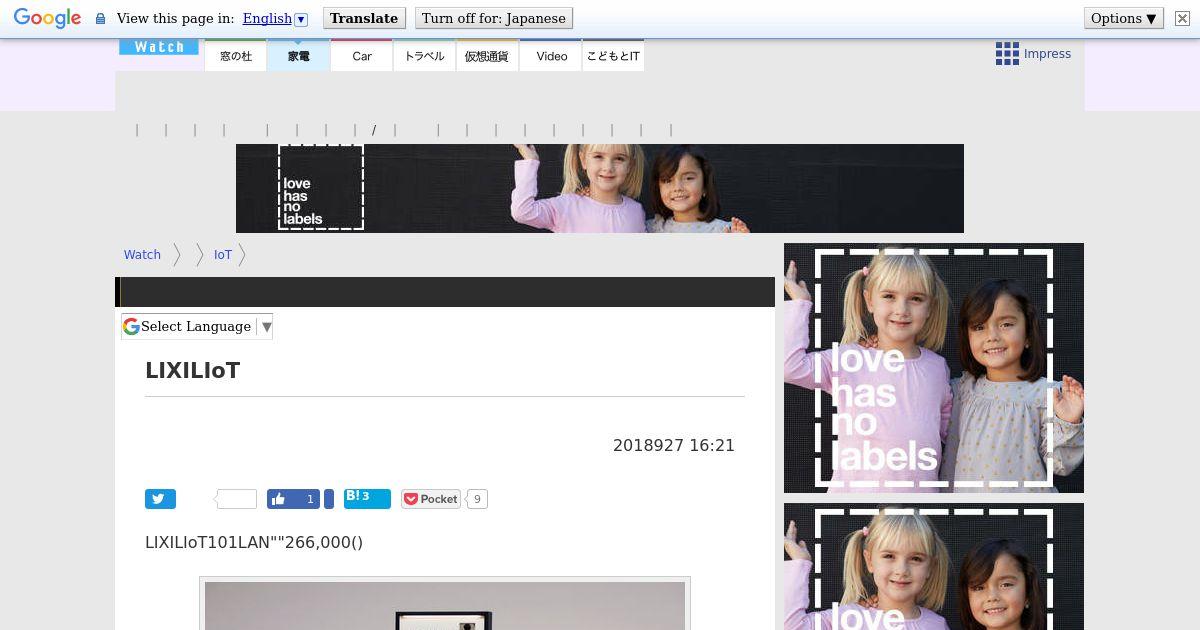
Task: Click the second sidebar ad below
Action: (x=934, y=567)
